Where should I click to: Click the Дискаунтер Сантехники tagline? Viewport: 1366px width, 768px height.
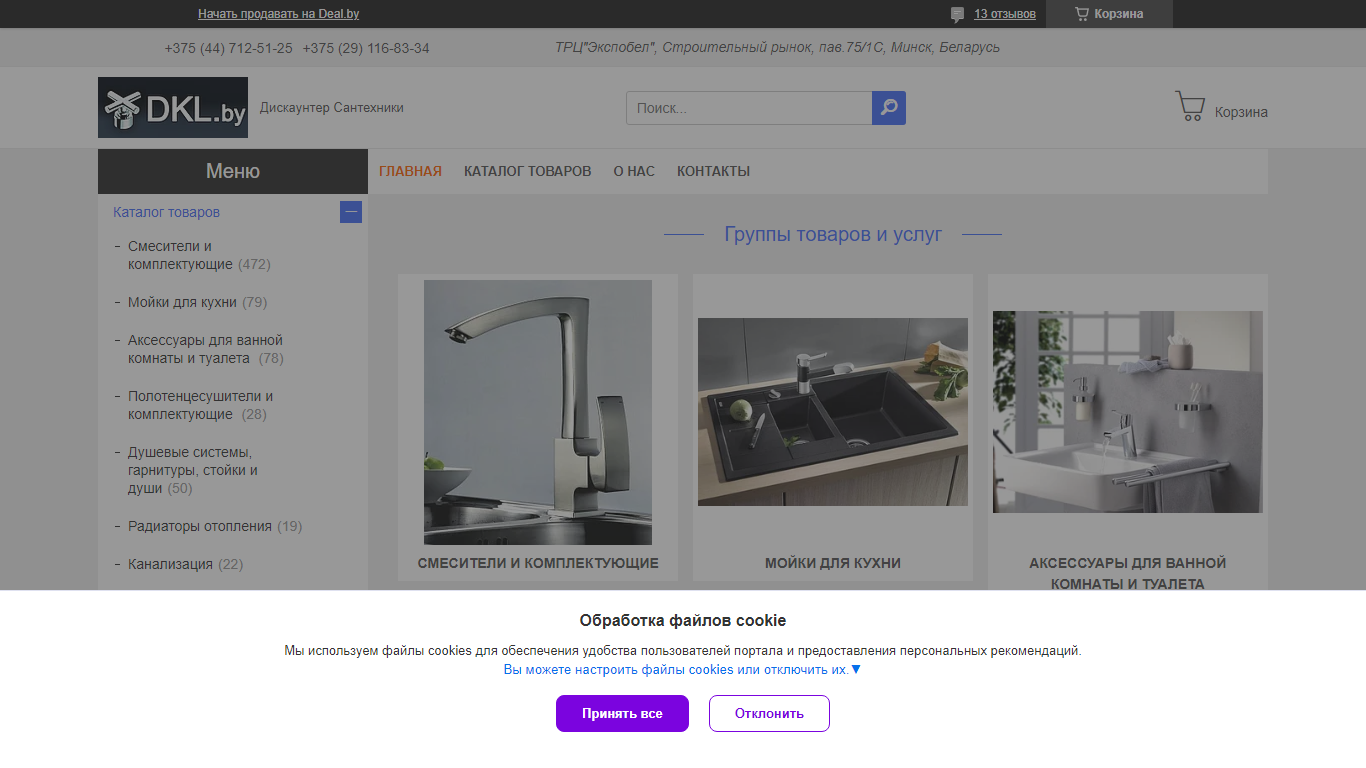332,108
